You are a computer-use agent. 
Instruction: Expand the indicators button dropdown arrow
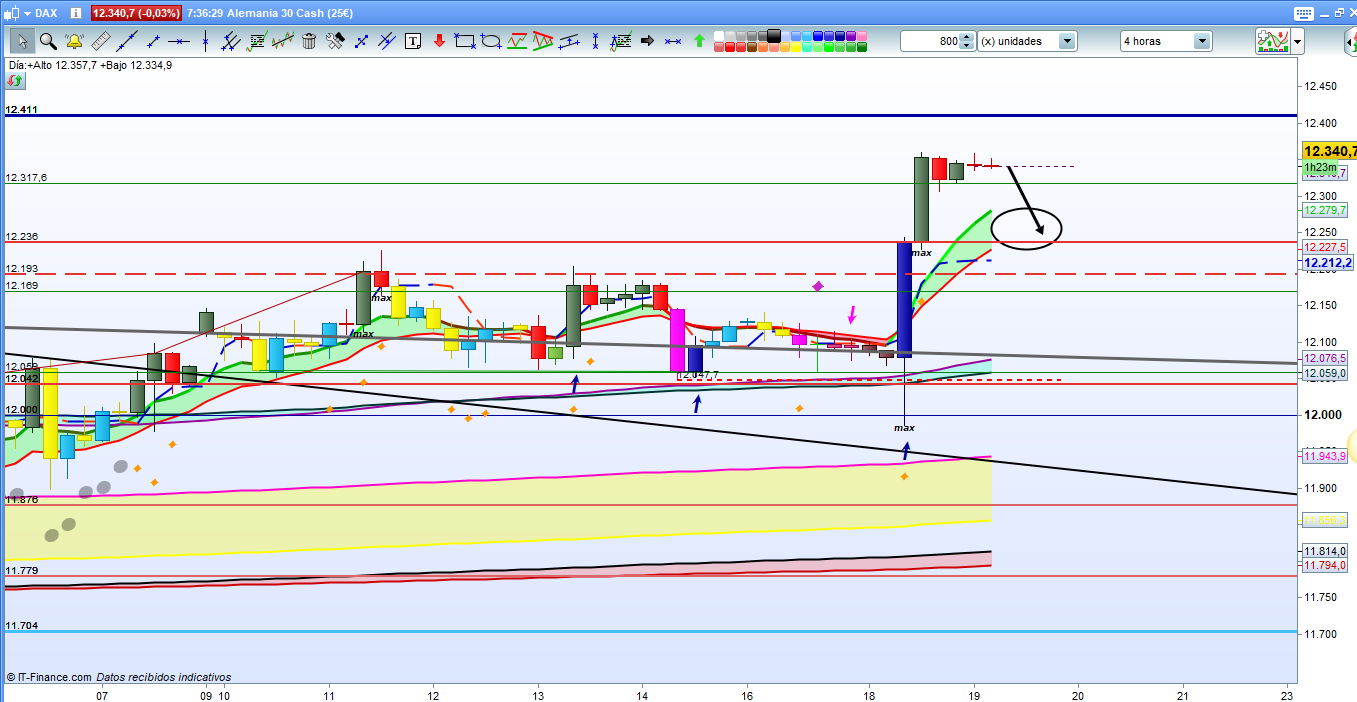click(x=1297, y=41)
